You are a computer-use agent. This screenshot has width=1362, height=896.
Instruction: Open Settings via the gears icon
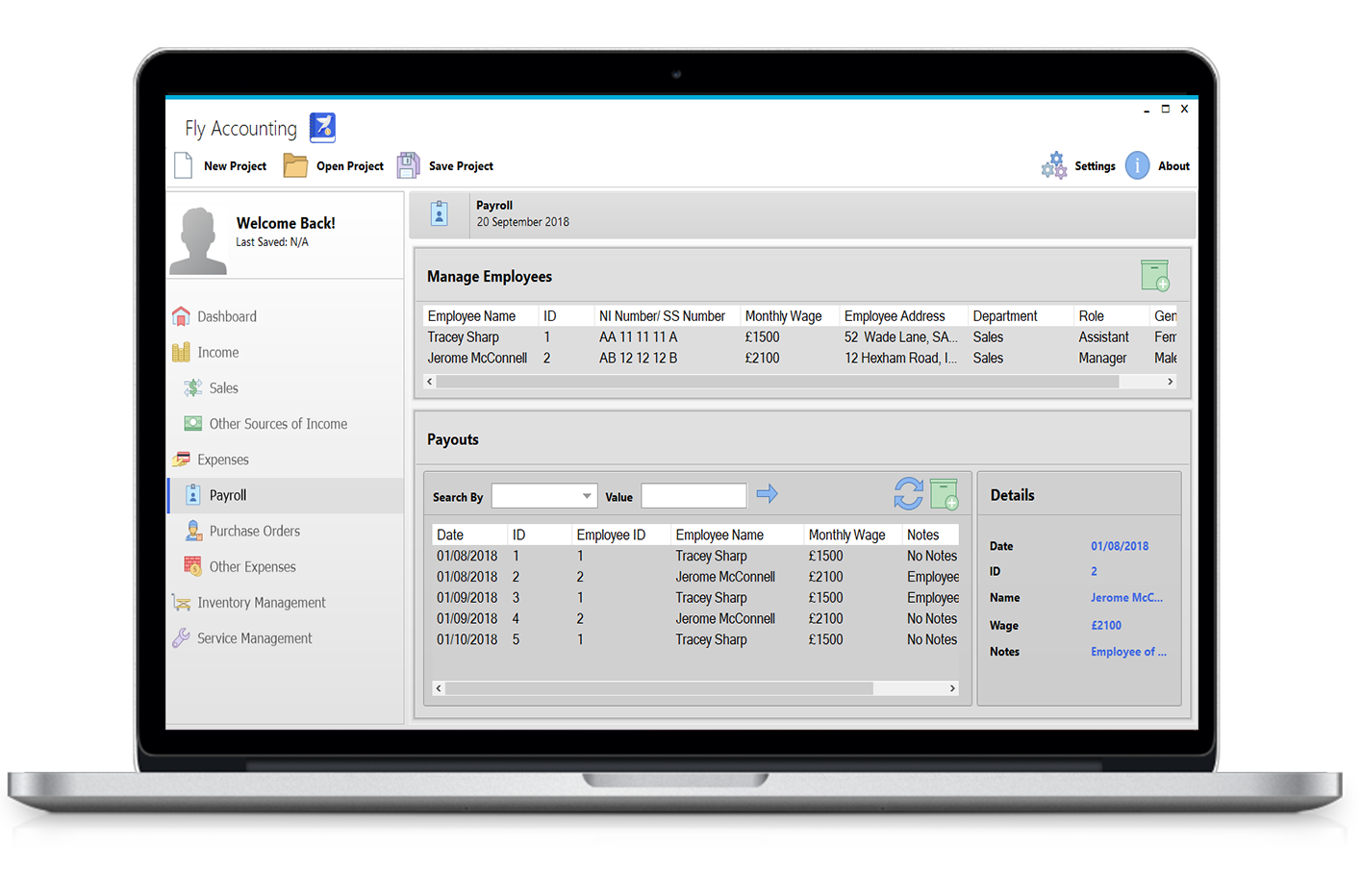(1054, 165)
